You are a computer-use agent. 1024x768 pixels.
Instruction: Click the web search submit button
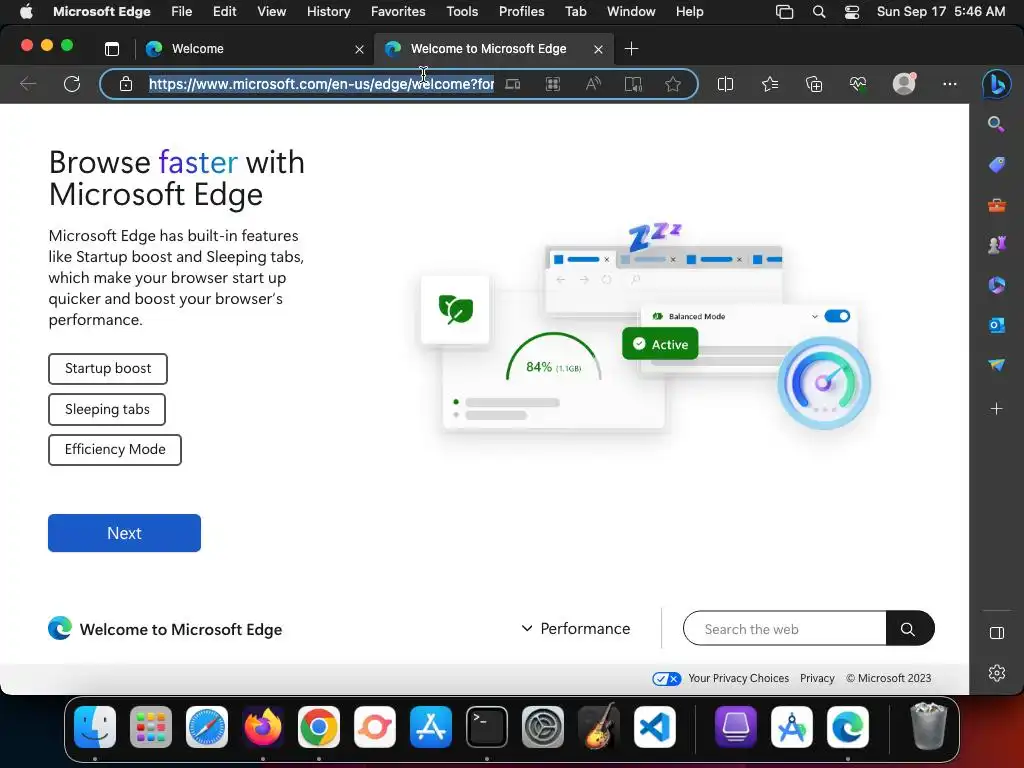pyautogui.click(x=909, y=629)
